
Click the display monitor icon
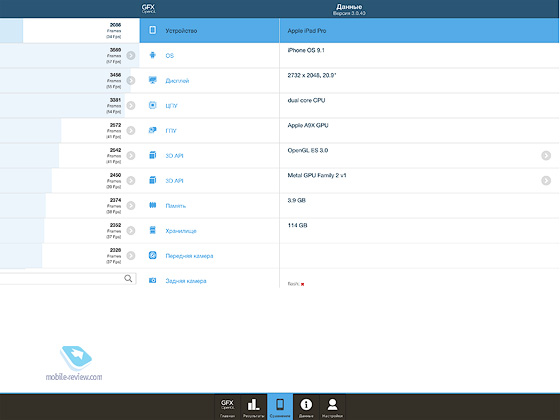[152, 80]
